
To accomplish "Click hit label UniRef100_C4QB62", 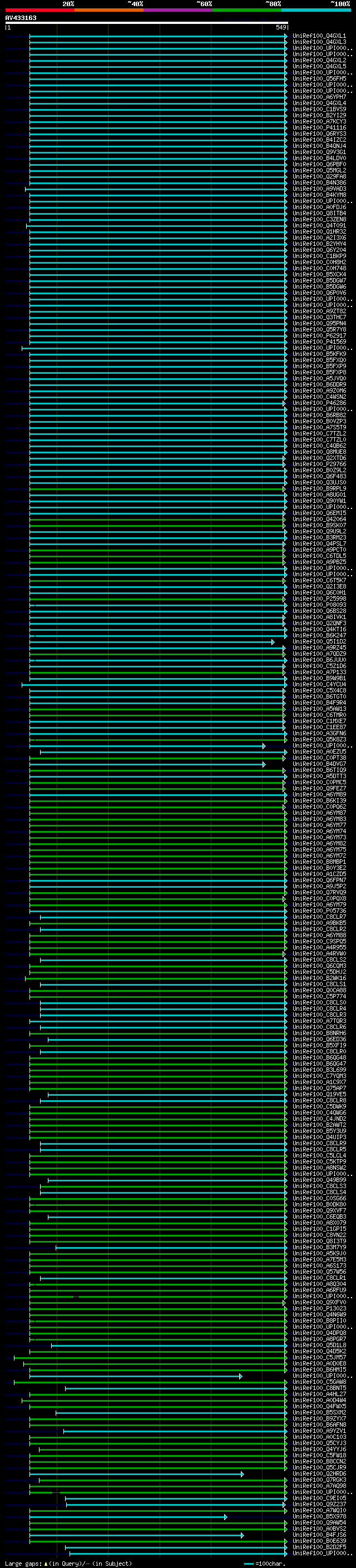I will point(319,446).
